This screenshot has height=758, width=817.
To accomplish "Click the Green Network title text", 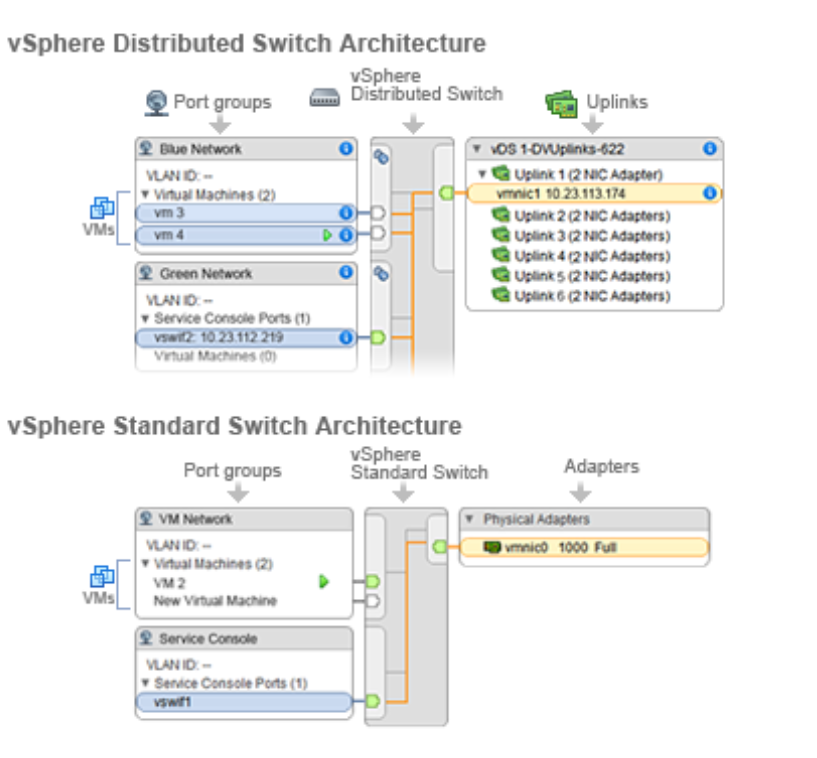I will [206, 274].
